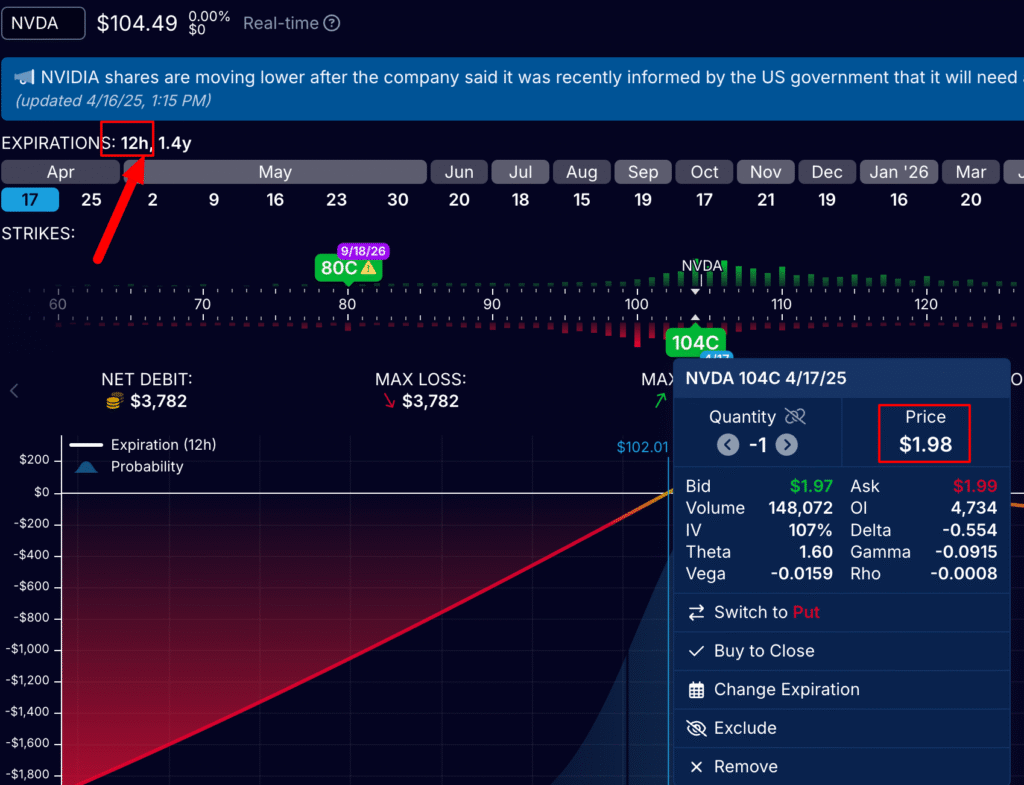Click the megaphone news announcement icon
Viewport: 1024px width, 785px height.
coord(24,78)
